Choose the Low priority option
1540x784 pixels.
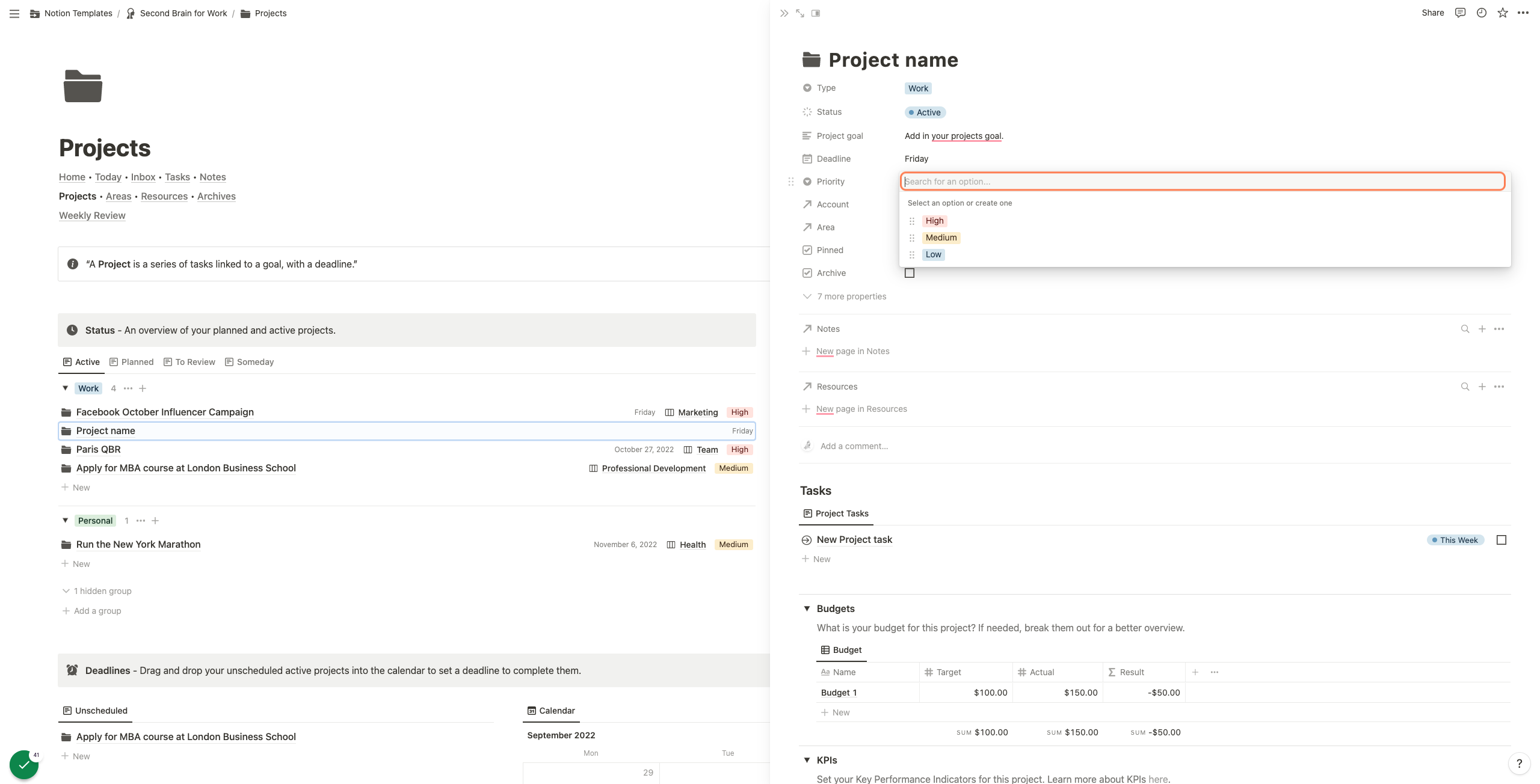coord(934,254)
